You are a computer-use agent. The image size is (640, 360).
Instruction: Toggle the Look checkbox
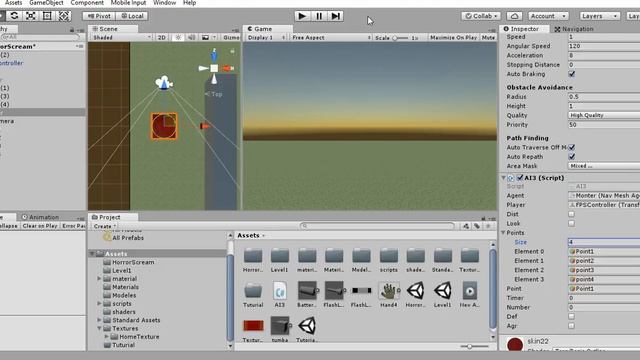[x=571, y=223]
